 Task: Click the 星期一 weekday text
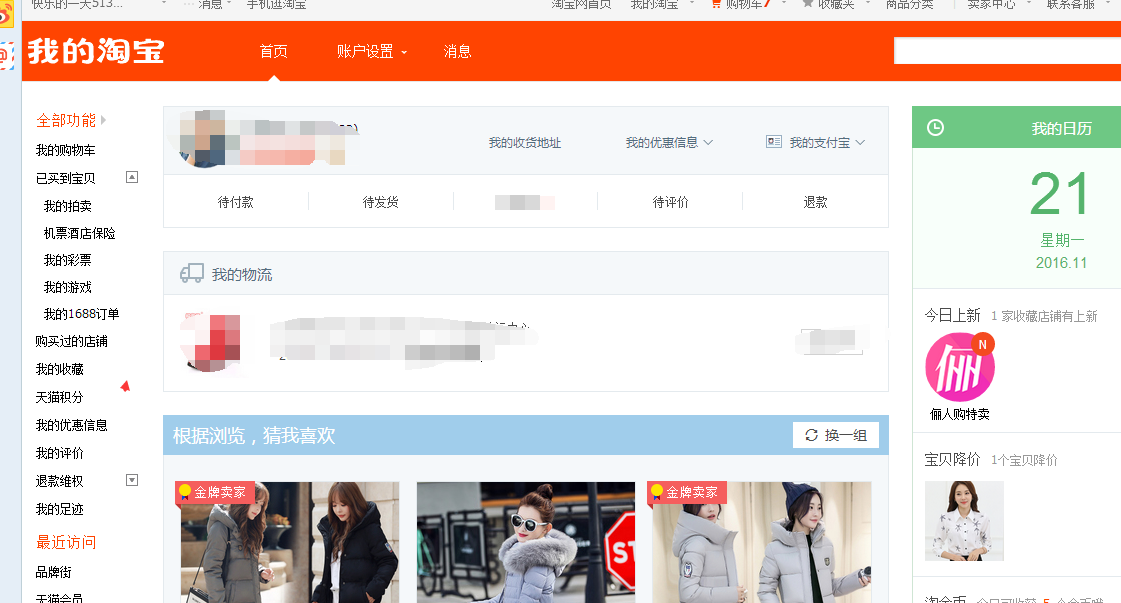click(x=1062, y=240)
